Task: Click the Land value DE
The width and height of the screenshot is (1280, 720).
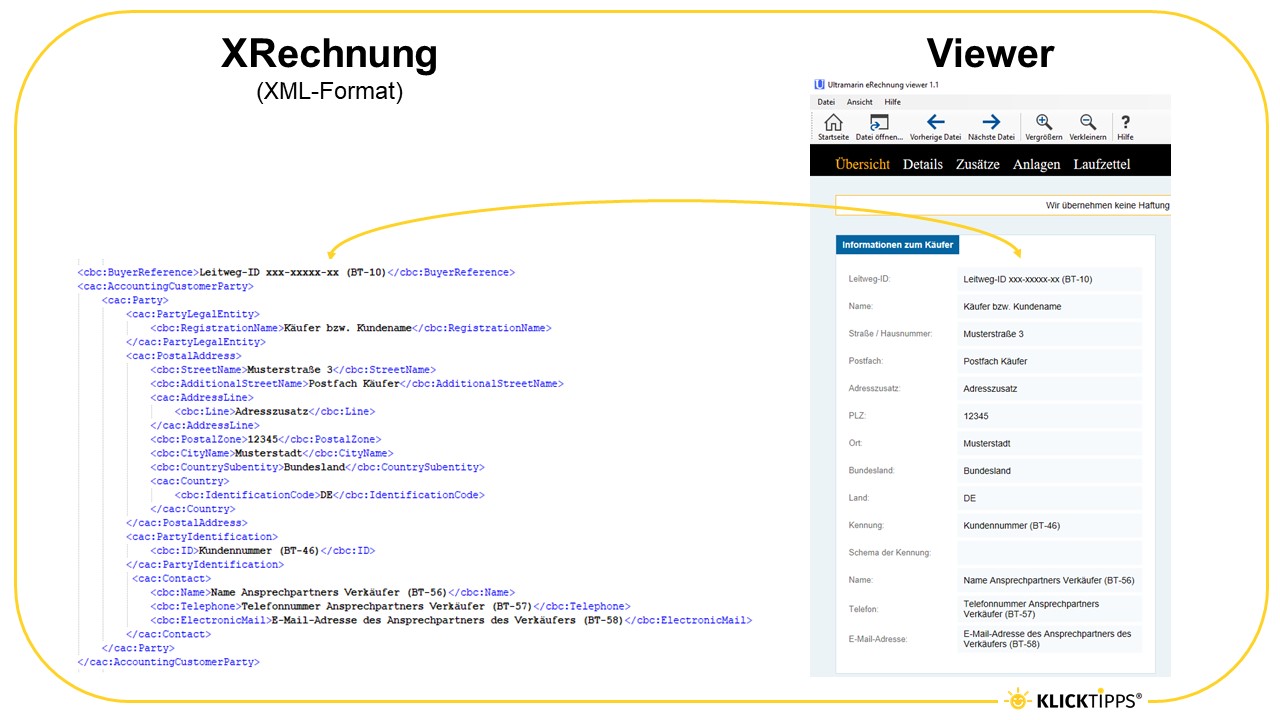Action: [1049, 498]
